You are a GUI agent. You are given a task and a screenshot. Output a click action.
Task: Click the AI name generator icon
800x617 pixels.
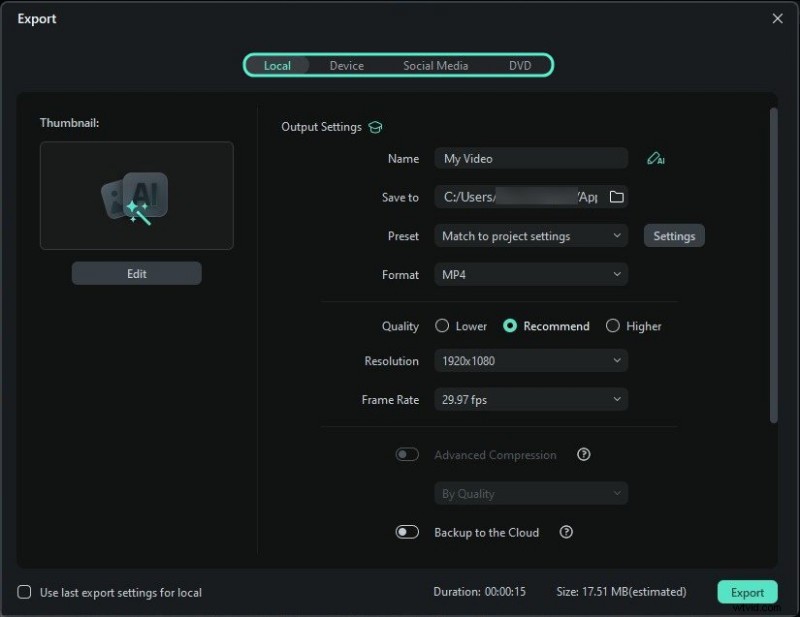coord(655,159)
